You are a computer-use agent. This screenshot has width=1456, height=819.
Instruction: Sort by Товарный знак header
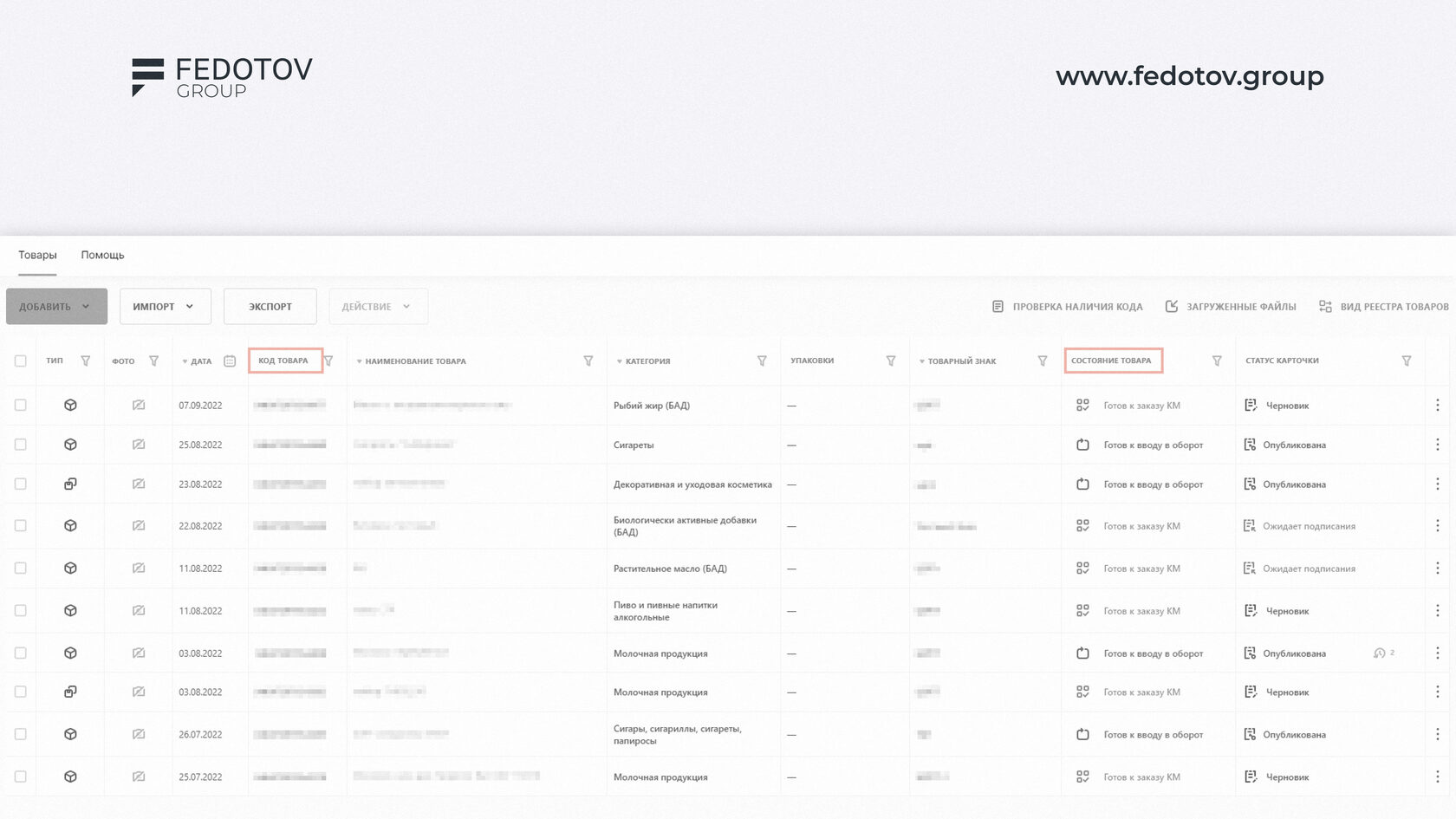(x=958, y=361)
